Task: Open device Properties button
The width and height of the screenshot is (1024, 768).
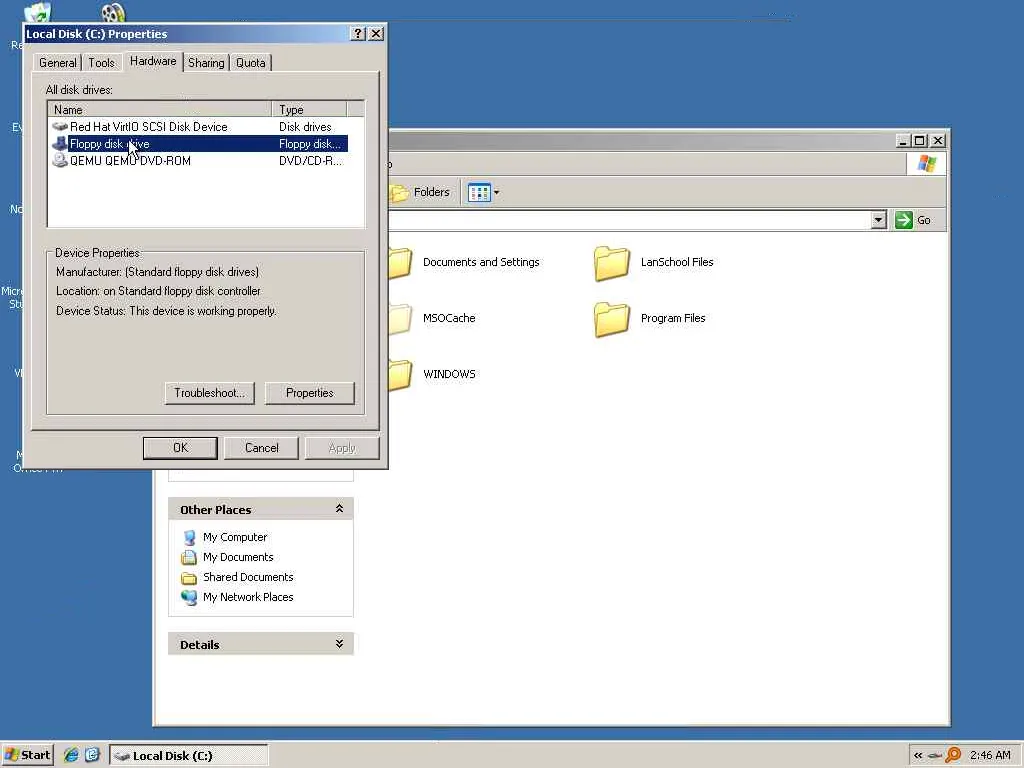Action: point(310,393)
